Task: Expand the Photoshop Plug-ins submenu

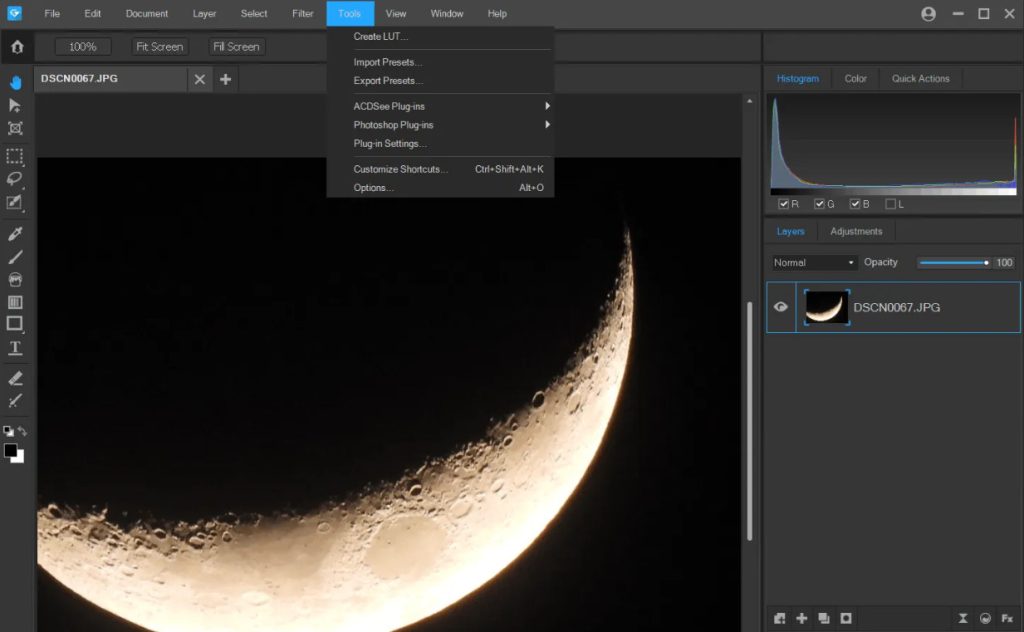Action: tap(441, 125)
